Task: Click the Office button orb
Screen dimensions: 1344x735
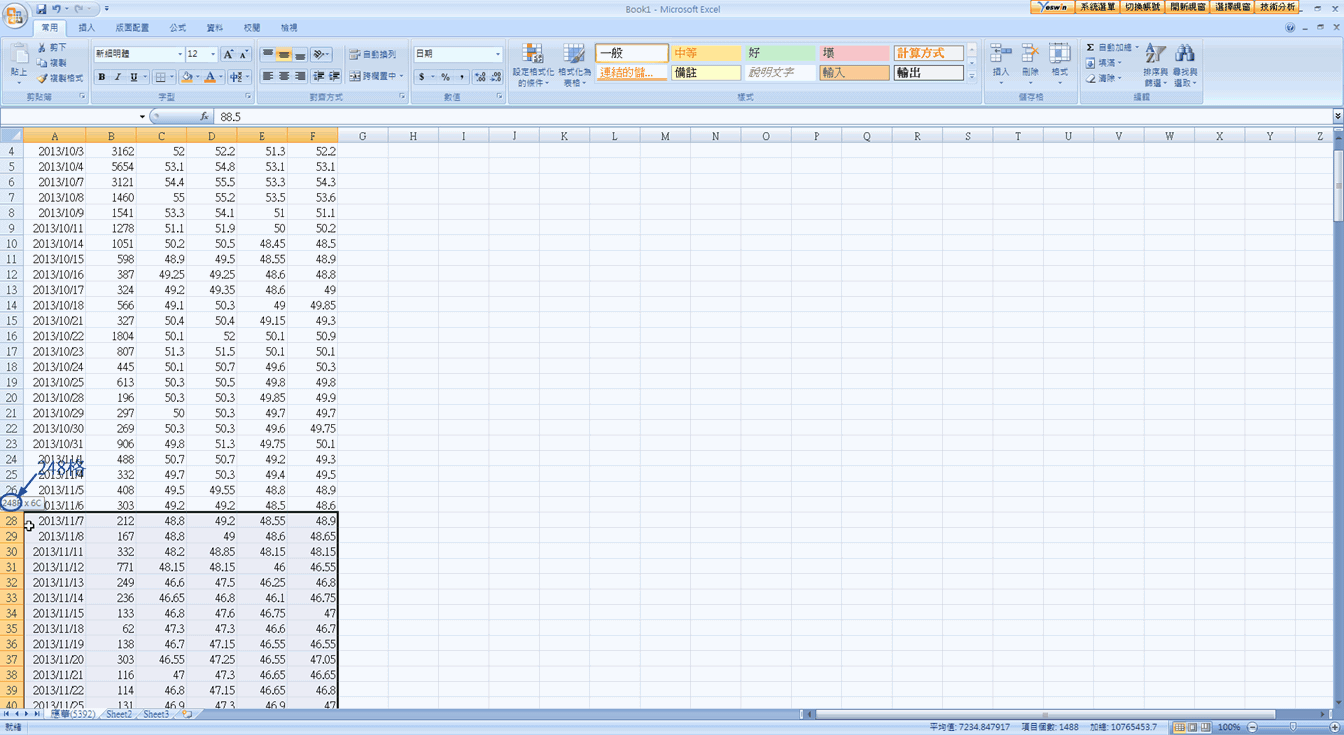Action: click(15, 16)
